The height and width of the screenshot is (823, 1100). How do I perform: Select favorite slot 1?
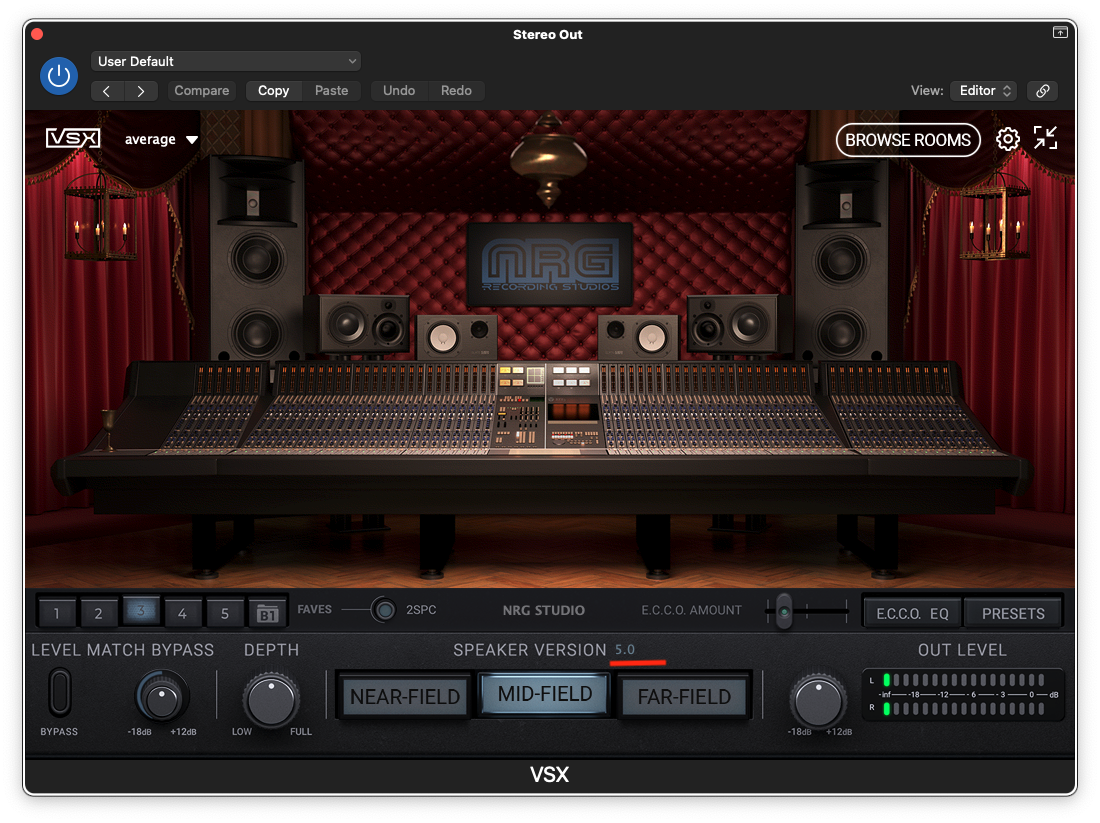coord(57,613)
